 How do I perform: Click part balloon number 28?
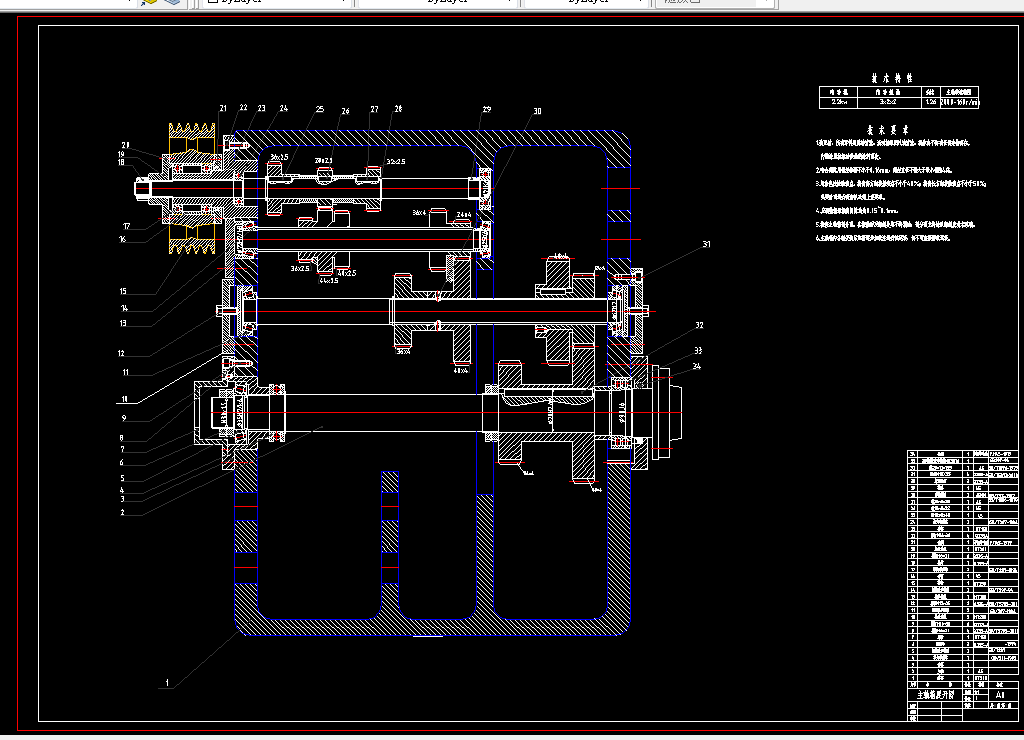[x=398, y=109]
